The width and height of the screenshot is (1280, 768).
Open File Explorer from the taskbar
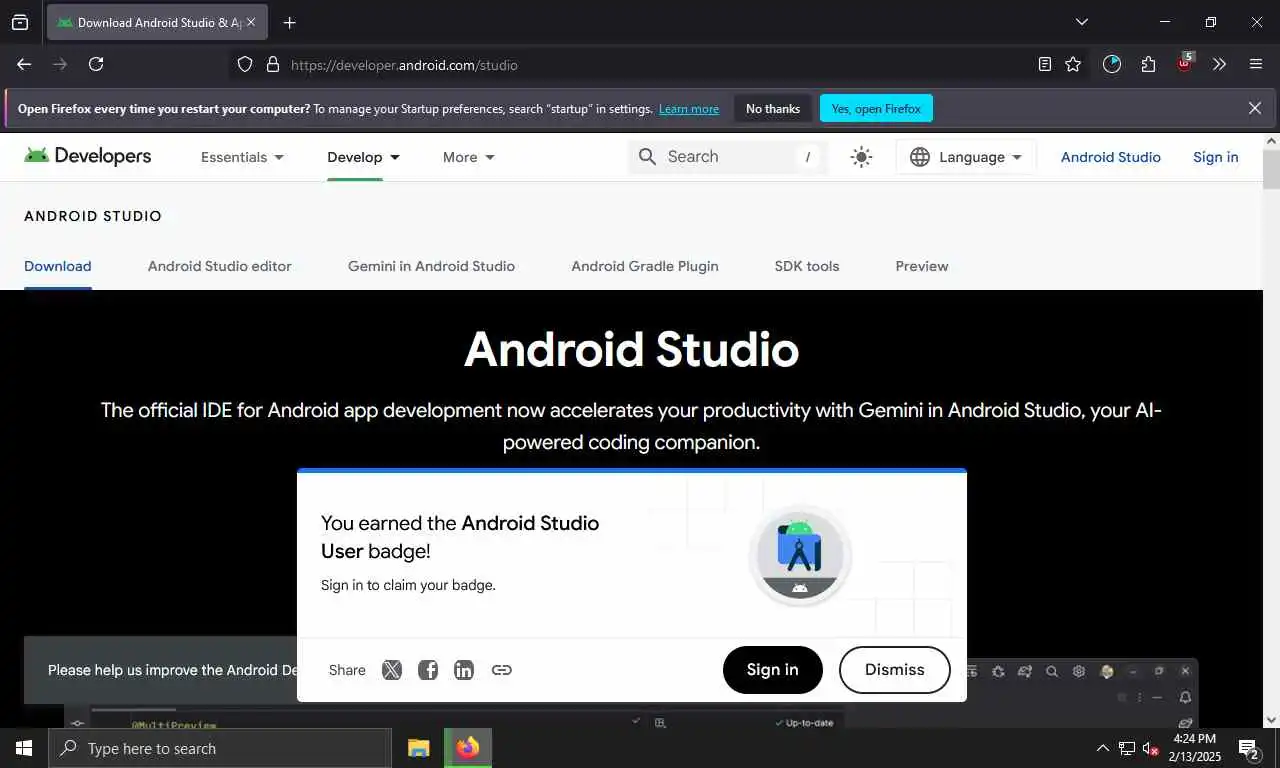[x=419, y=748]
